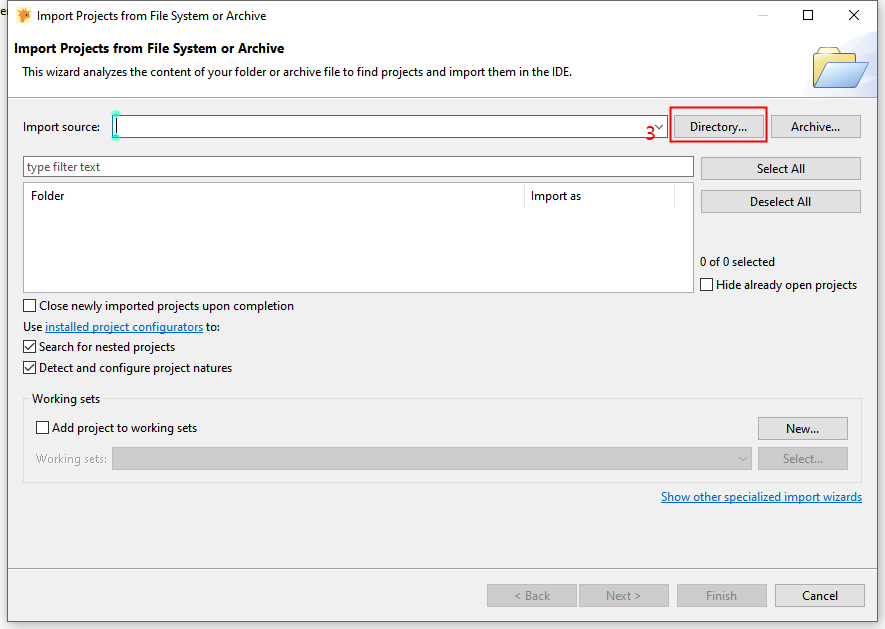Click the Select All button
This screenshot has width=885, height=629.
coord(779,168)
